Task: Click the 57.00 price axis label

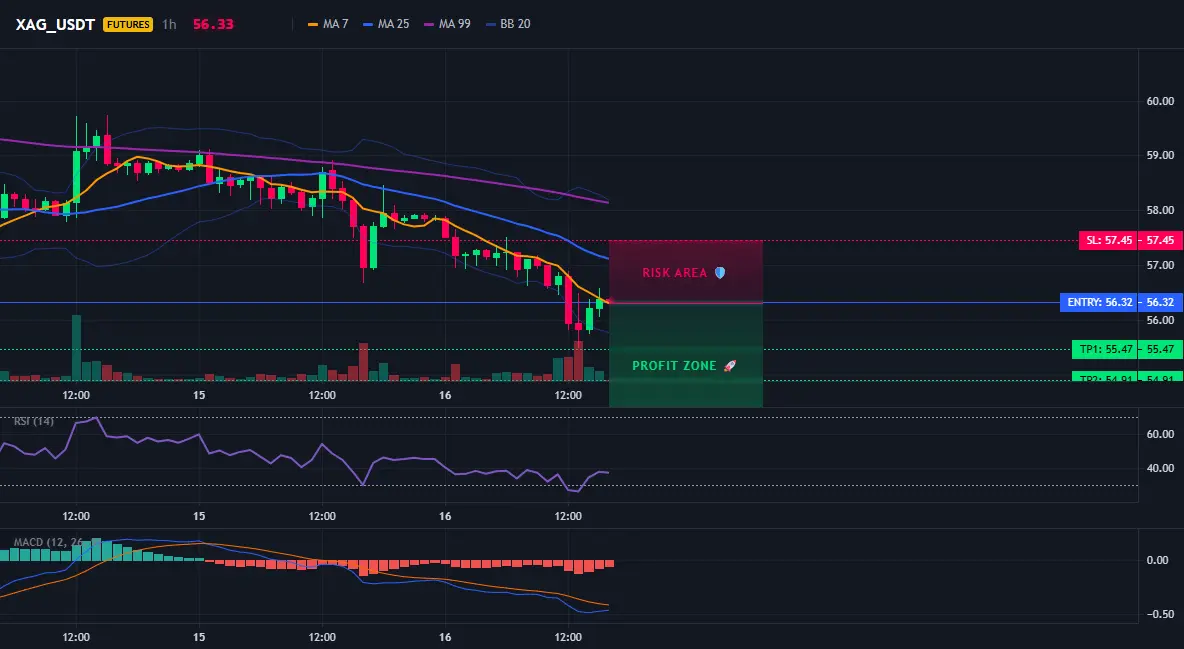Action: point(1160,265)
